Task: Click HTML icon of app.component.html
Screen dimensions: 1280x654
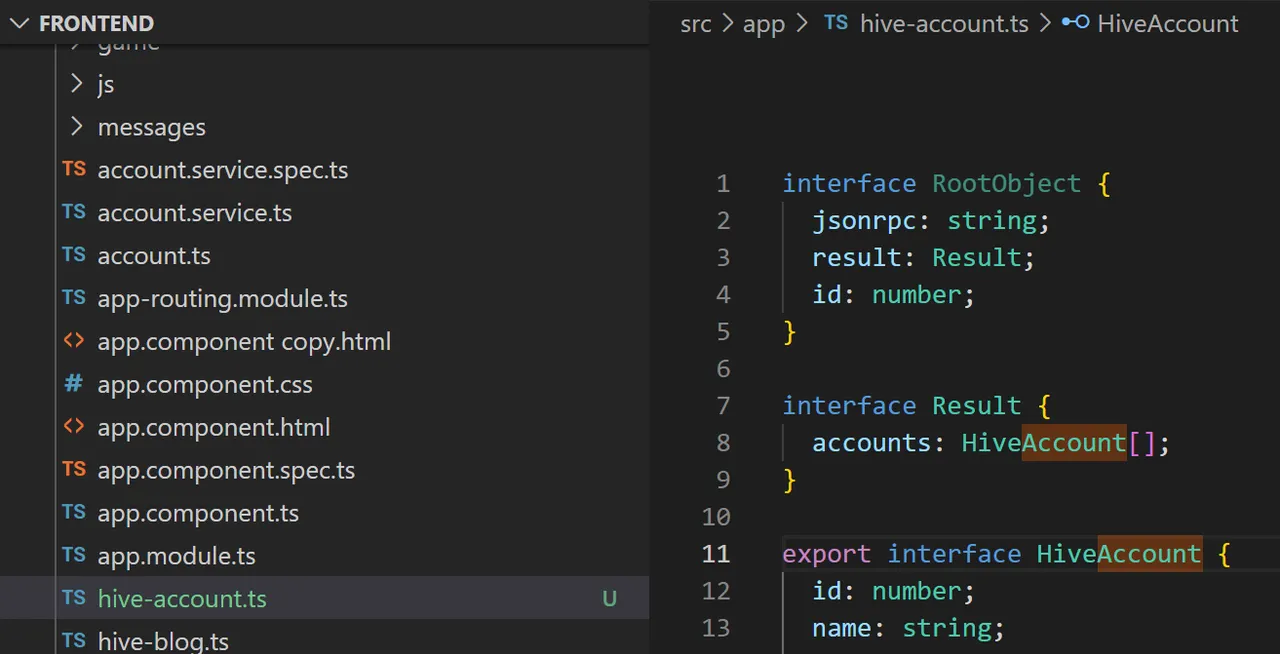Action: (x=74, y=427)
